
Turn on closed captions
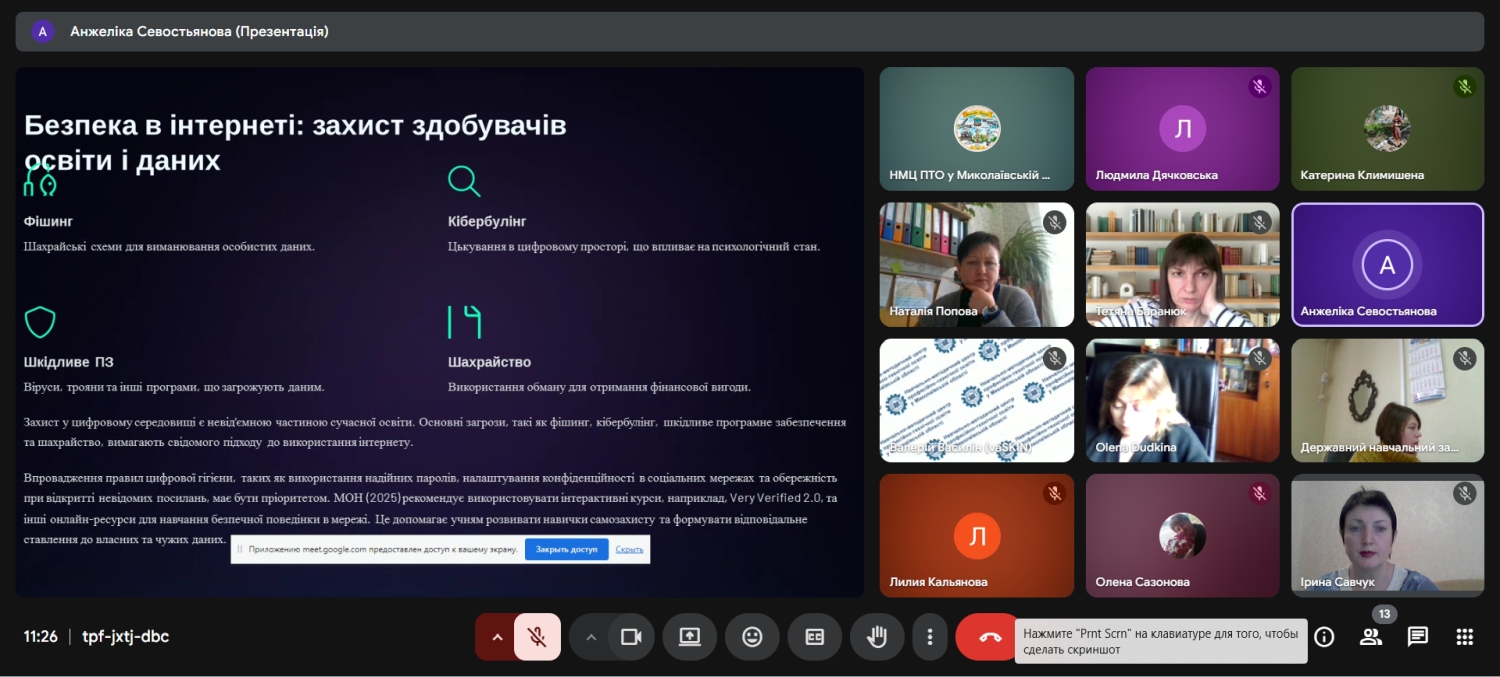click(x=814, y=637)
